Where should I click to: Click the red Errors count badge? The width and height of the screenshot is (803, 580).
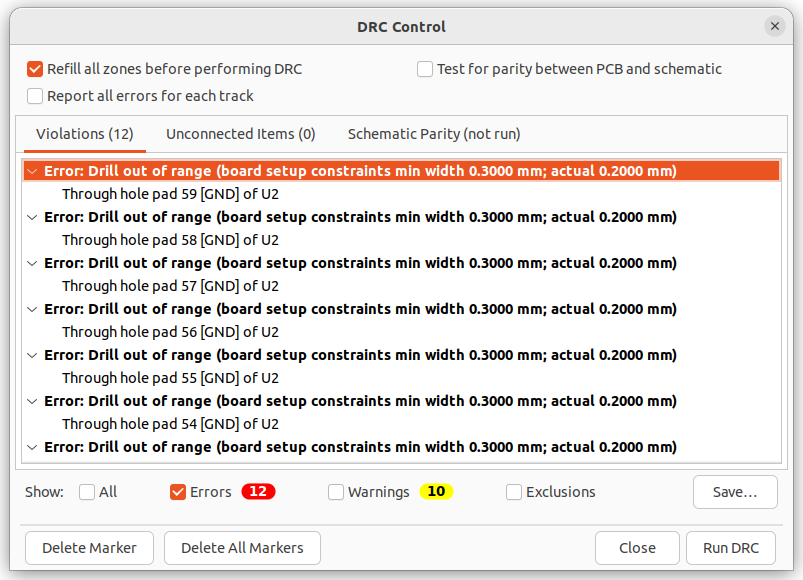click(x=258, y=491)
